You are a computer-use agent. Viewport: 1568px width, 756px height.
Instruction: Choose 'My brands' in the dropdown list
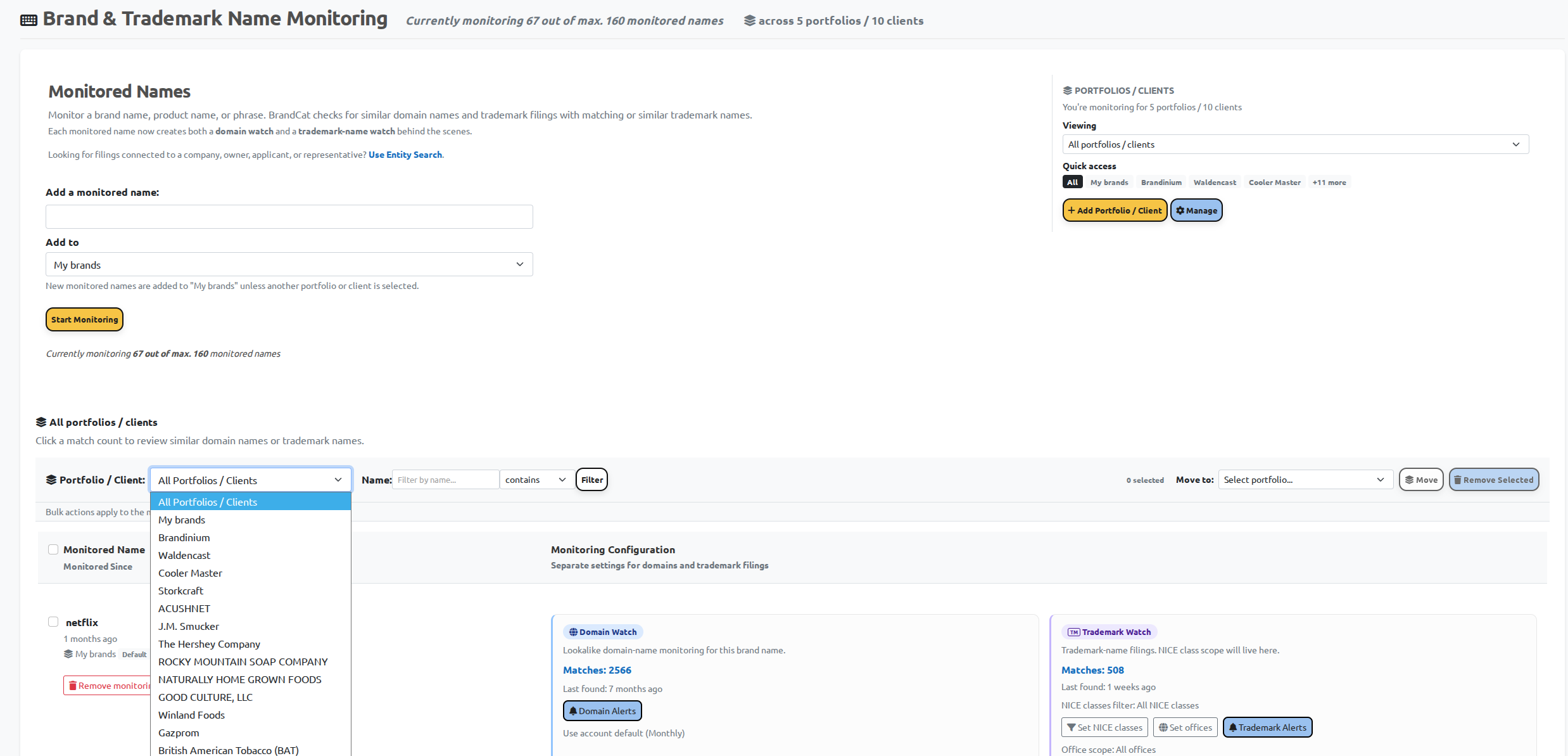pos(251,520)
